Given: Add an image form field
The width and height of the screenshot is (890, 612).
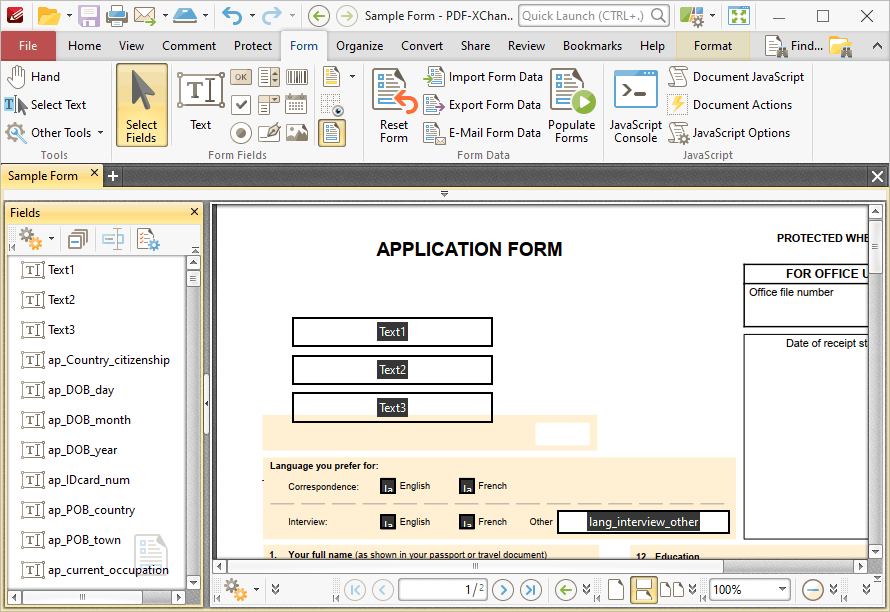Looking at the screenshot, I should [x=296, y=133].
